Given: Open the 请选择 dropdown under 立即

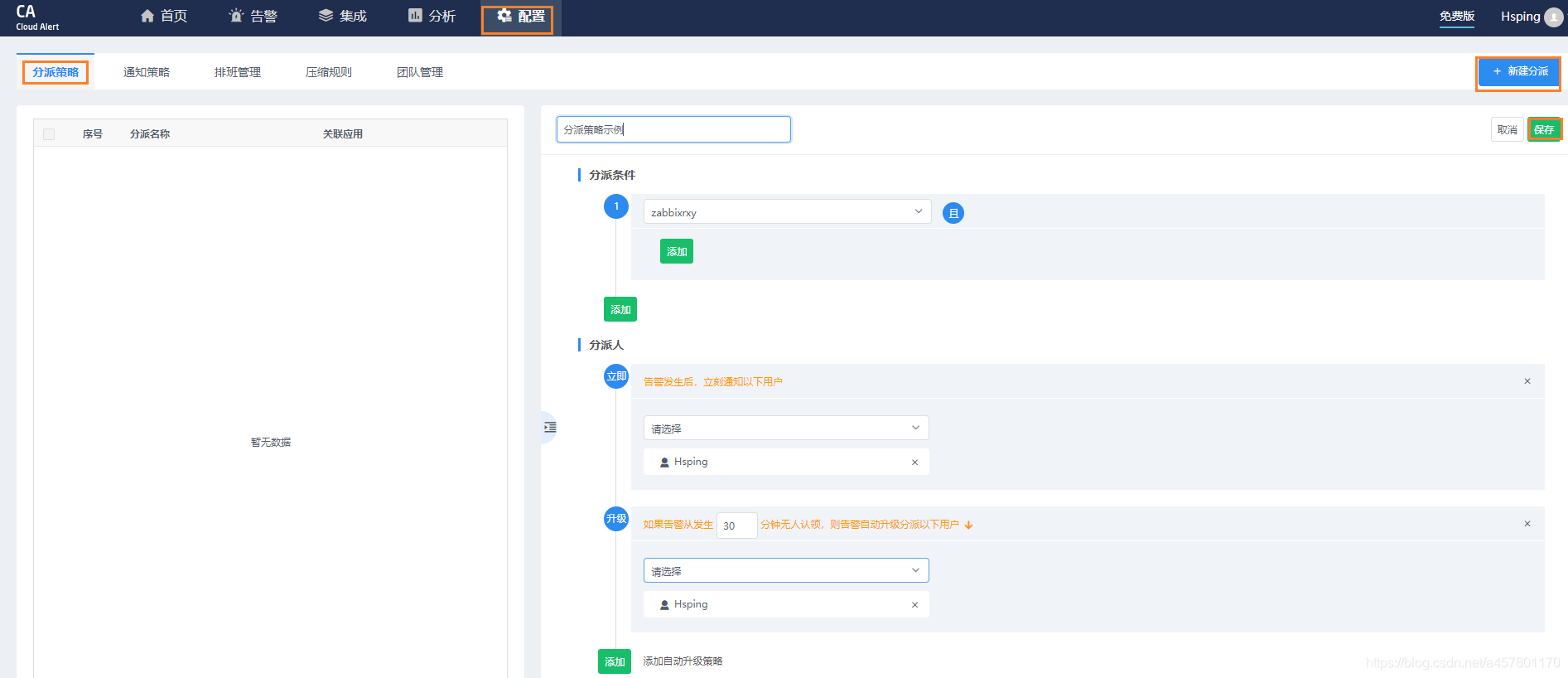Looking at the screenshot, I should pos(786,429).
